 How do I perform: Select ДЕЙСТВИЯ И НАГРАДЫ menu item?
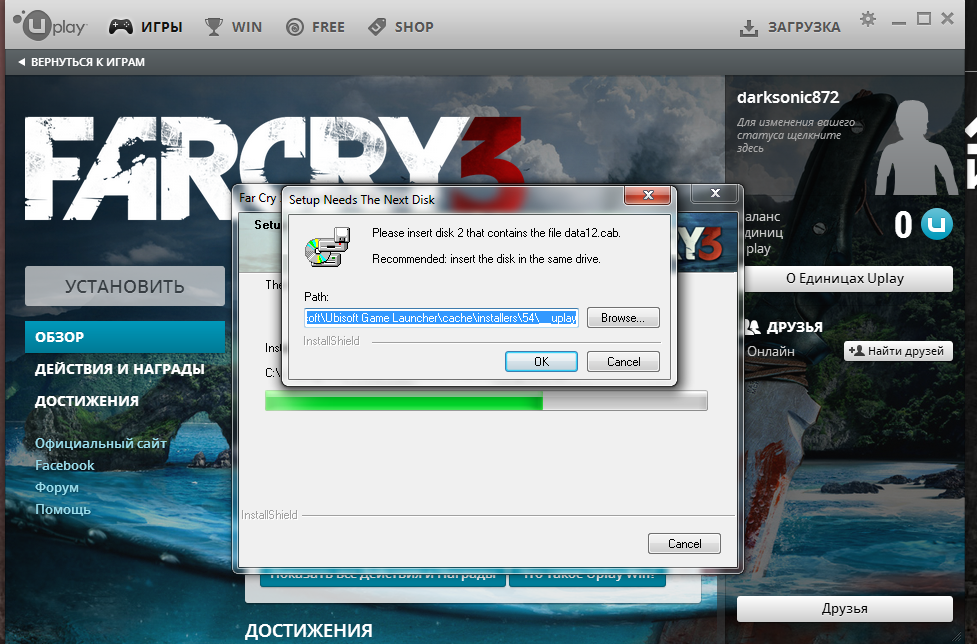click(120, 369)
